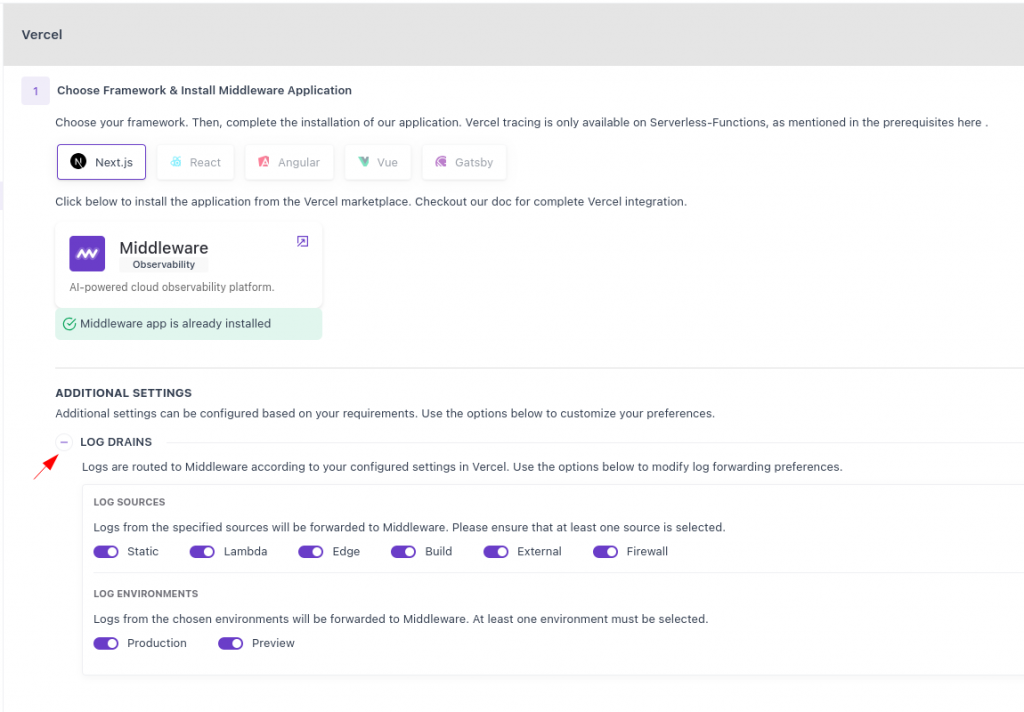The image size is (1024, 712).
Task: Select the Angular framework tab
Action: click(290, 162)
